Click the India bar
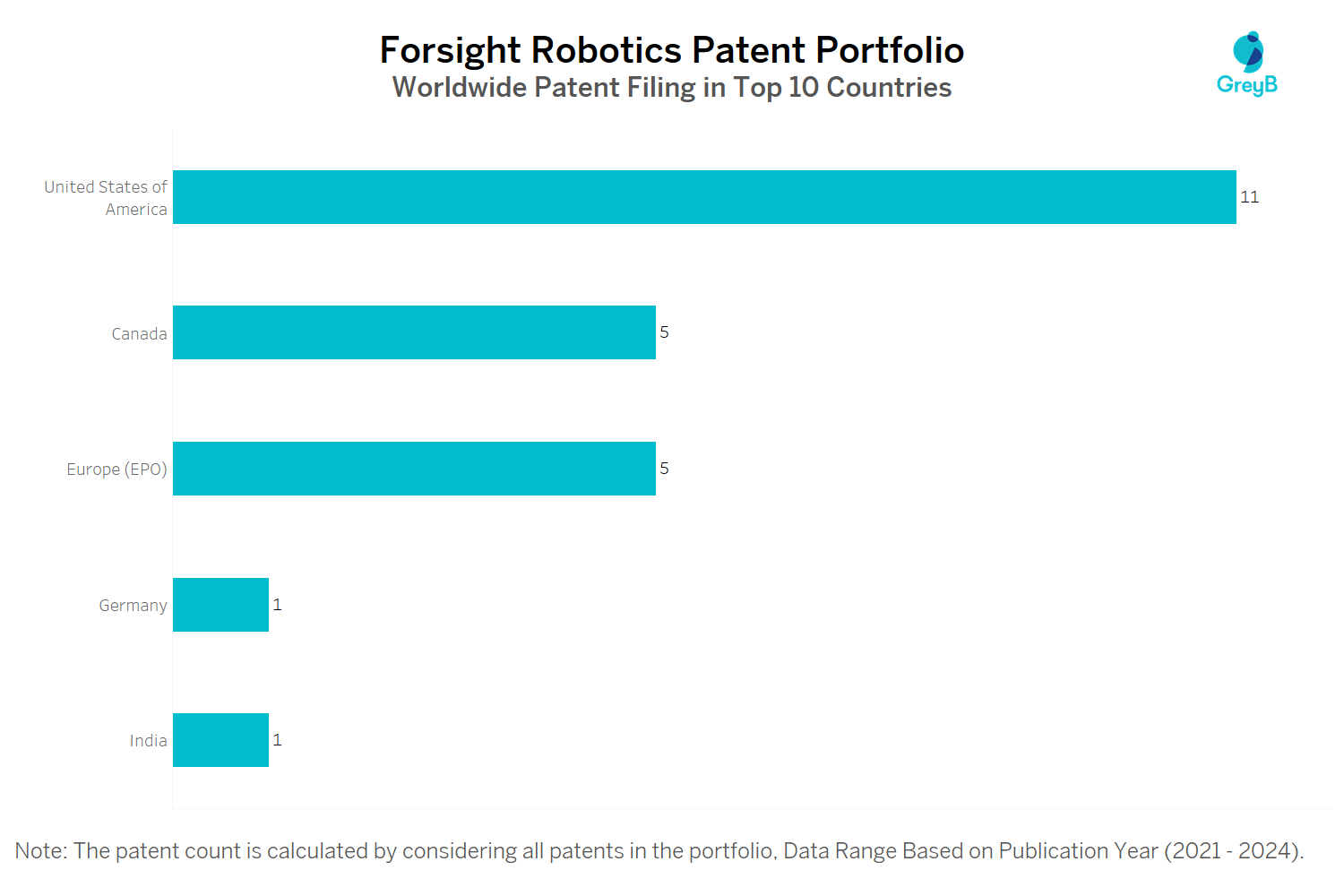This screenshot has height=896, width=1344. [220, 740]
